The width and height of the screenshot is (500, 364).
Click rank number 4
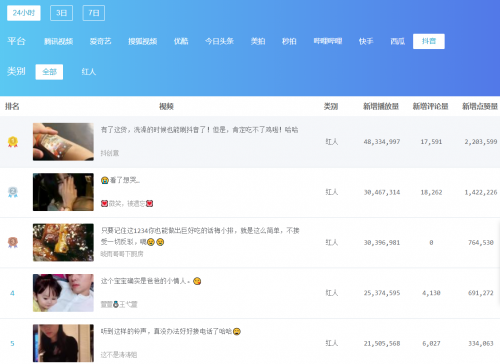click(x=12, y=293)
